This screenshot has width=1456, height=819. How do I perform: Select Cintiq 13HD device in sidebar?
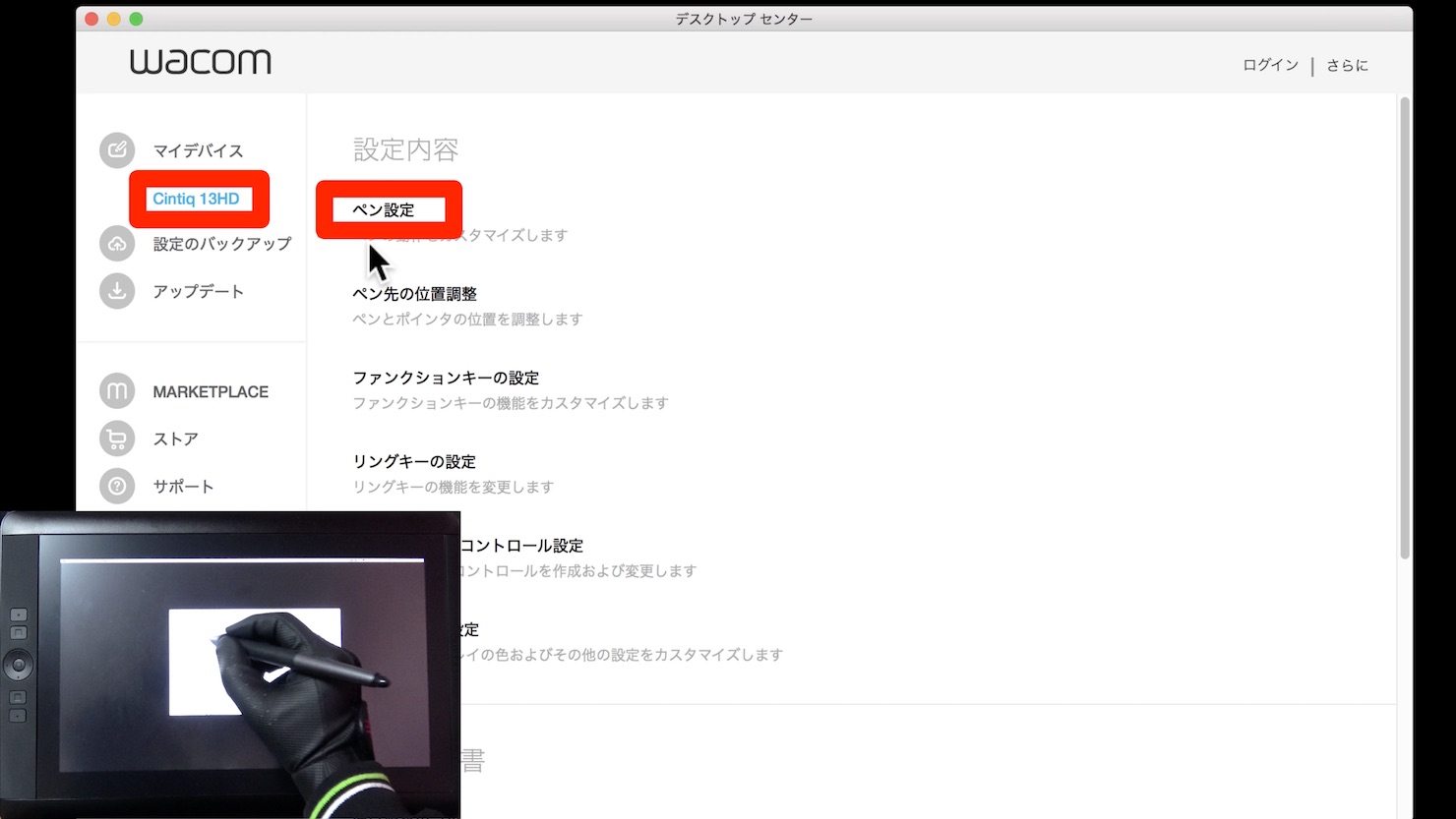[x=196, y=199]
